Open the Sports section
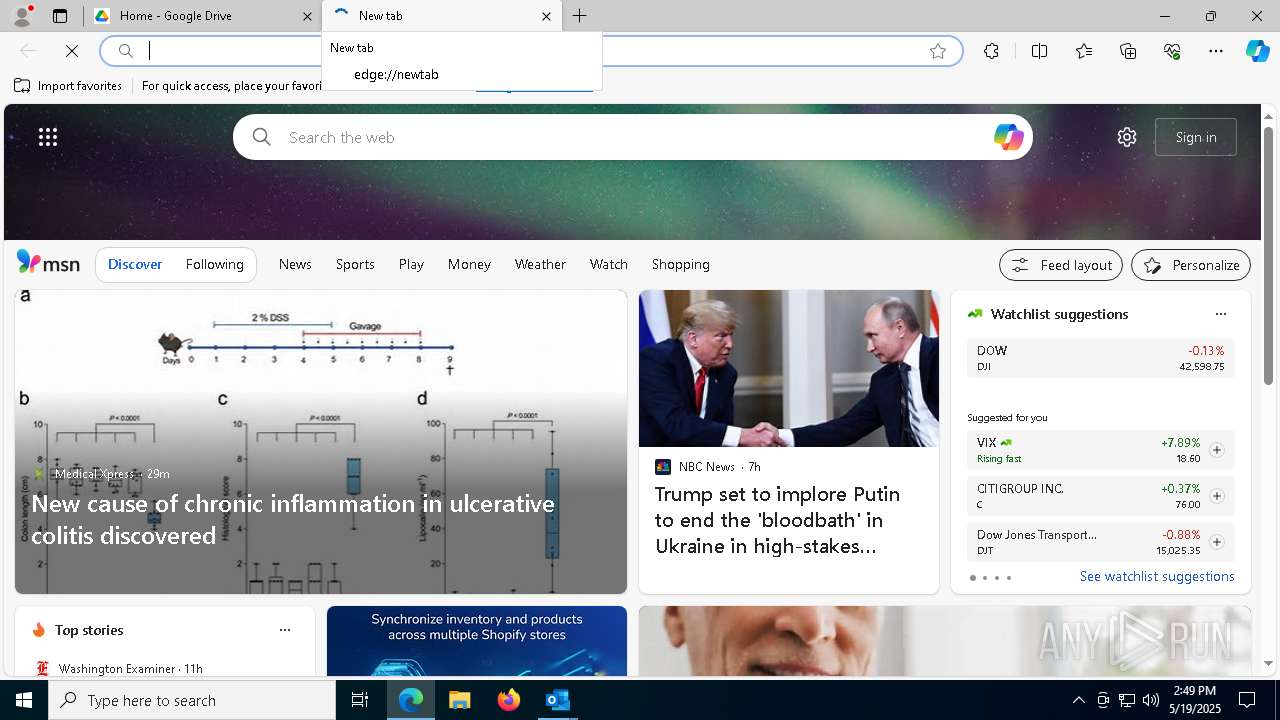 355,264
